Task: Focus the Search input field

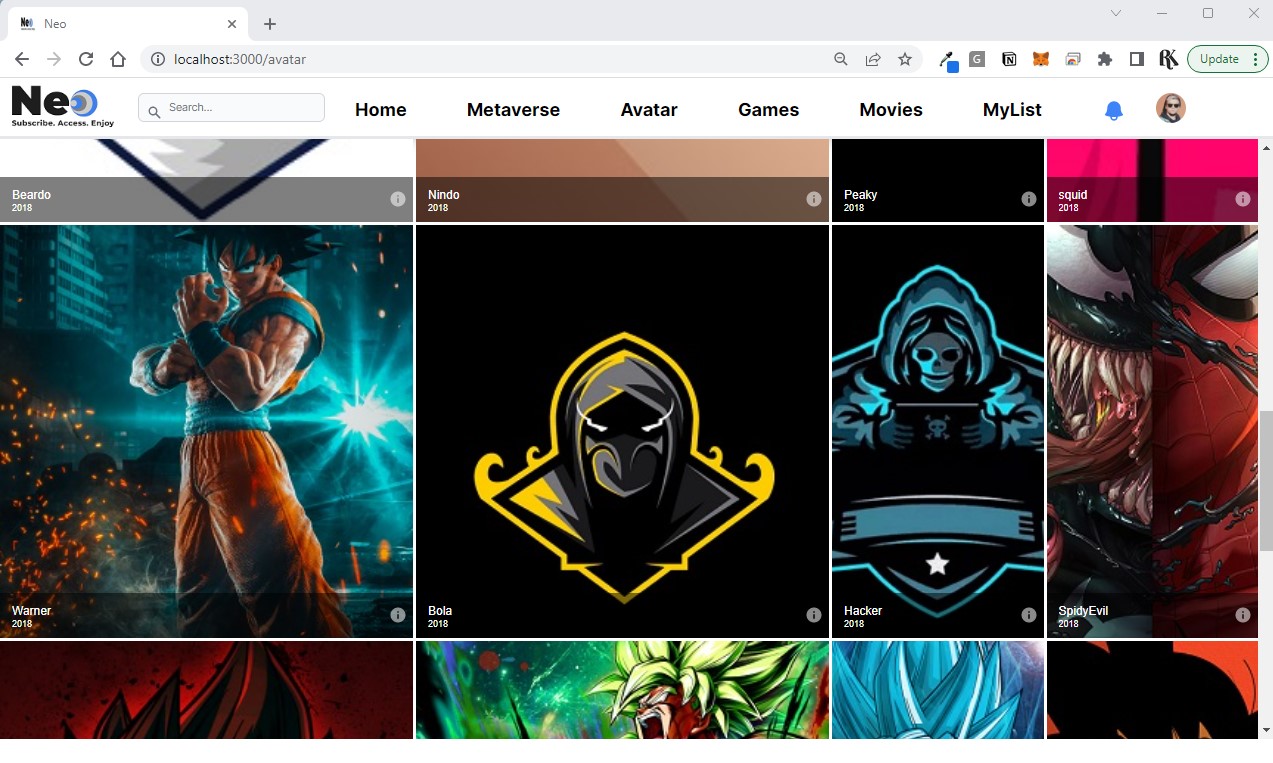Action: click(x=231, y=108)
